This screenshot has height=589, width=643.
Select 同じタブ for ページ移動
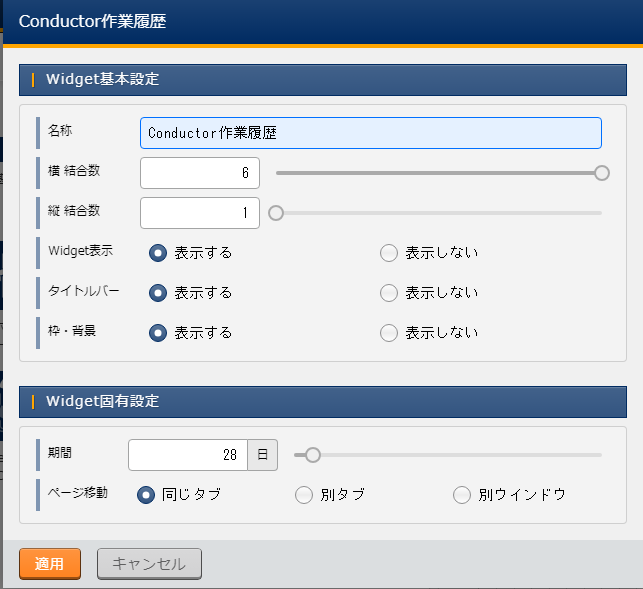click(x=146, y=495)
